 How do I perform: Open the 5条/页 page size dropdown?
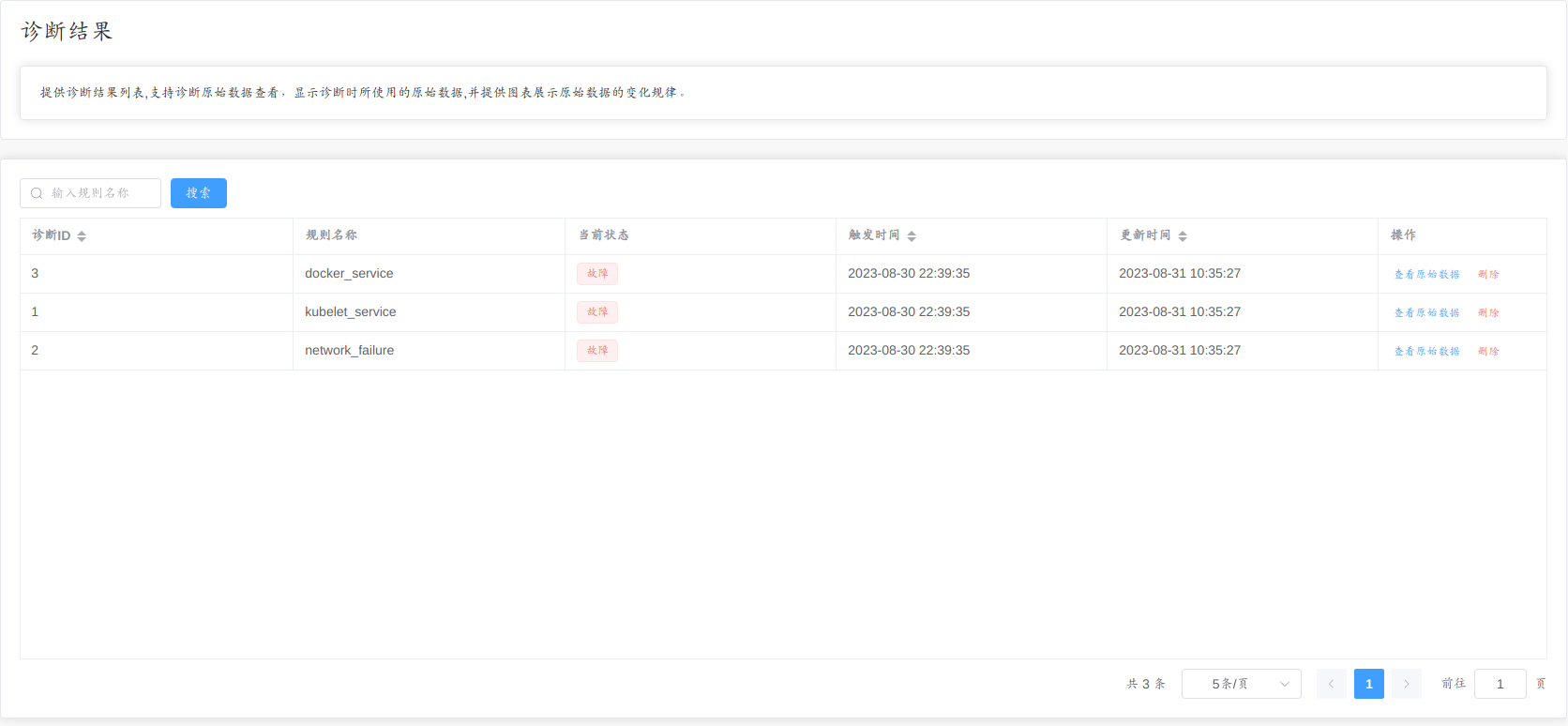1241,684
